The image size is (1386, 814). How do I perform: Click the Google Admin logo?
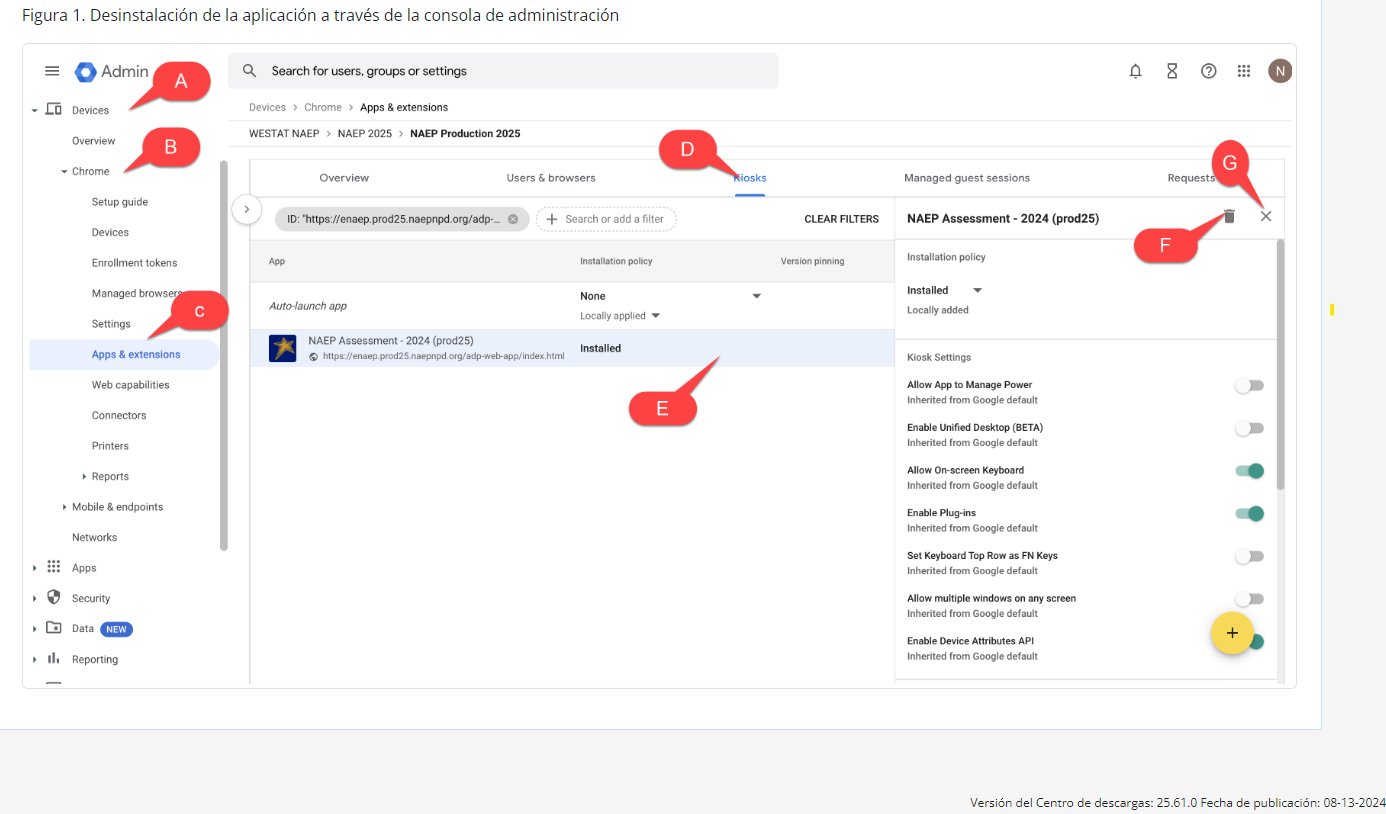[x=111, y=71]
